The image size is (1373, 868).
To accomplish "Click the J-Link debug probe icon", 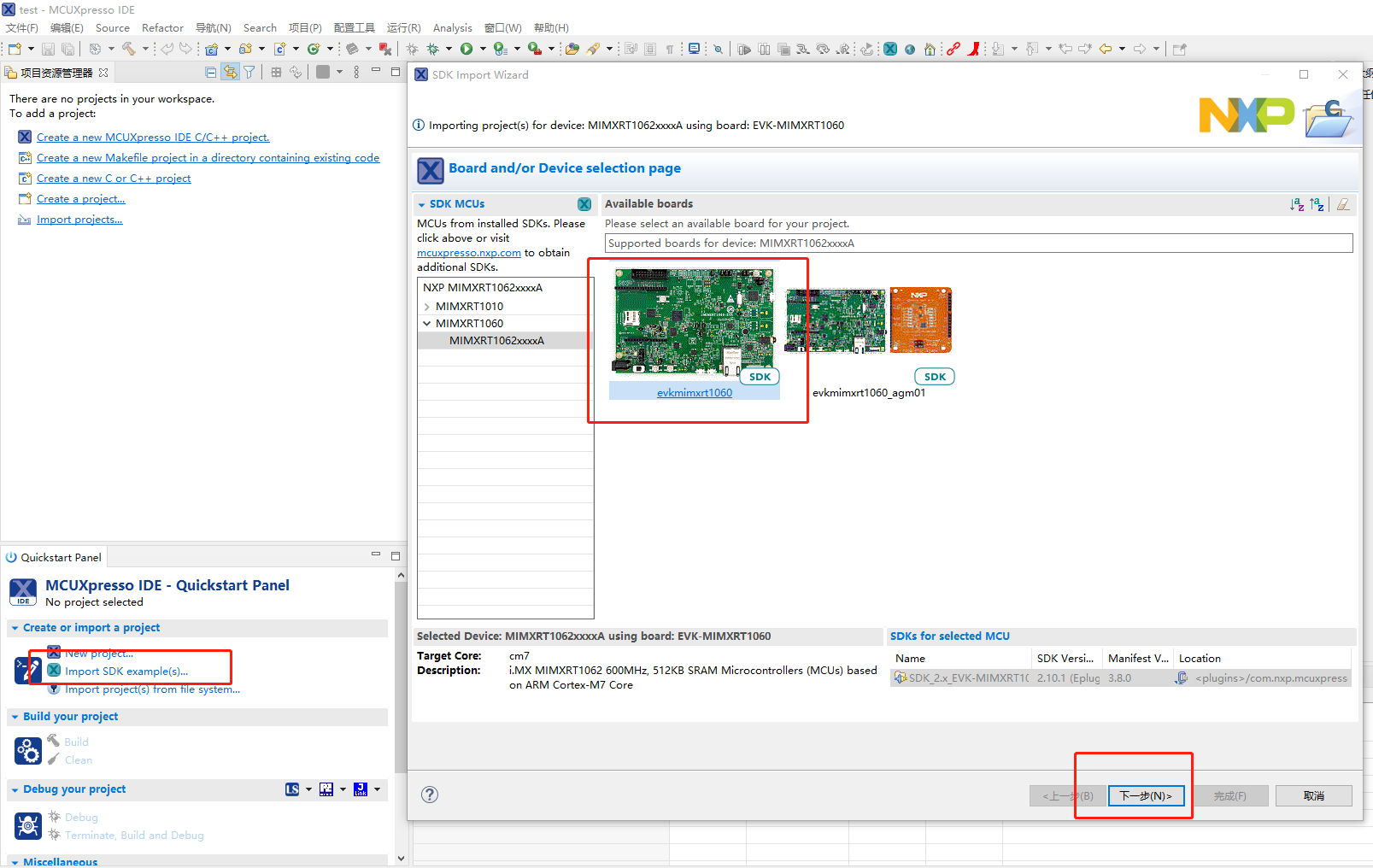I will point(361,789).
